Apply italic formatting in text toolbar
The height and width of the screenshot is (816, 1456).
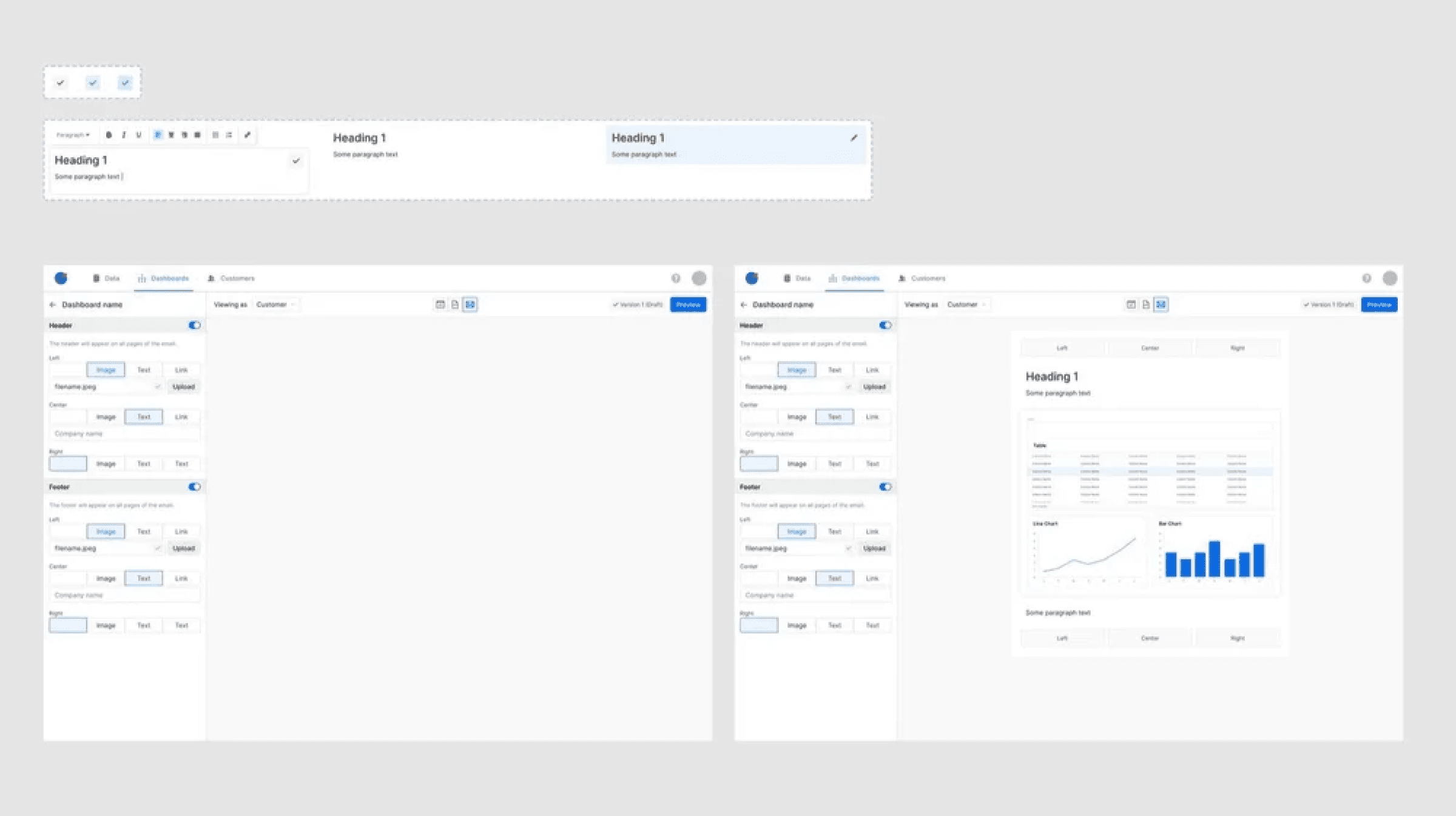pyautogui.click(x=124, y=135)
